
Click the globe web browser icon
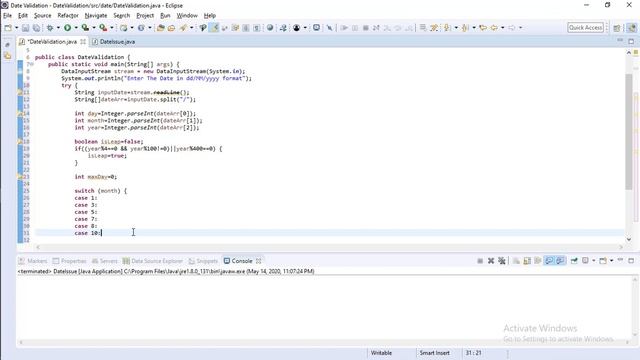[270, 28]
